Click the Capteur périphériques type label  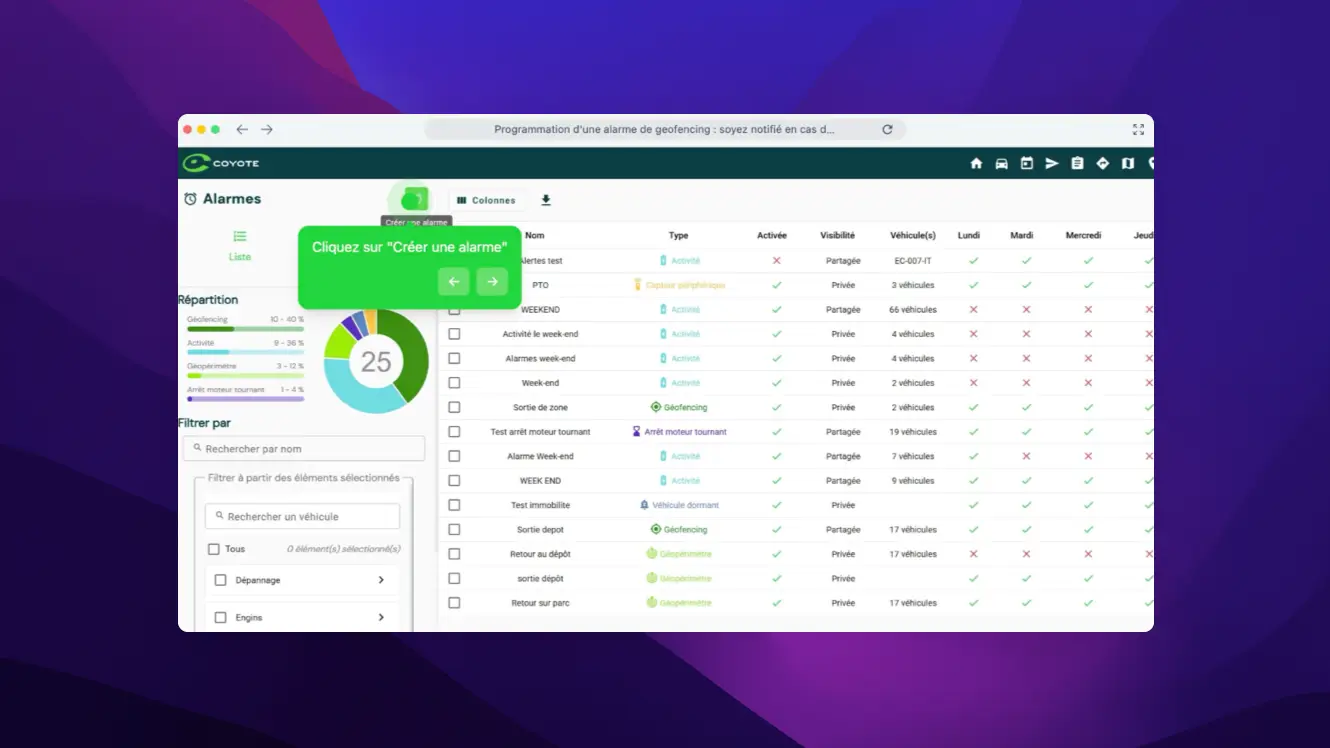685,285
